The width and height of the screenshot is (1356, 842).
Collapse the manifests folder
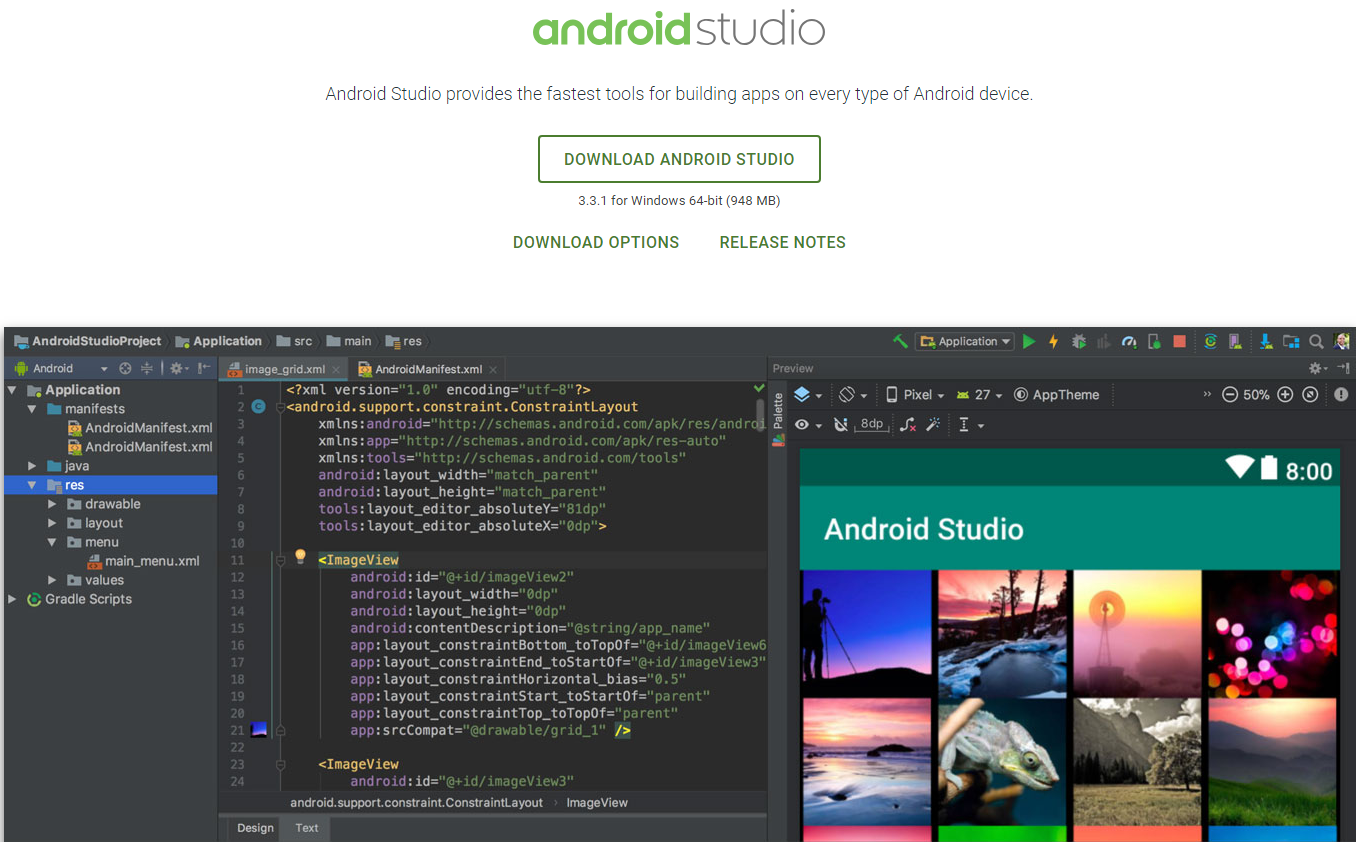(32, 409)
